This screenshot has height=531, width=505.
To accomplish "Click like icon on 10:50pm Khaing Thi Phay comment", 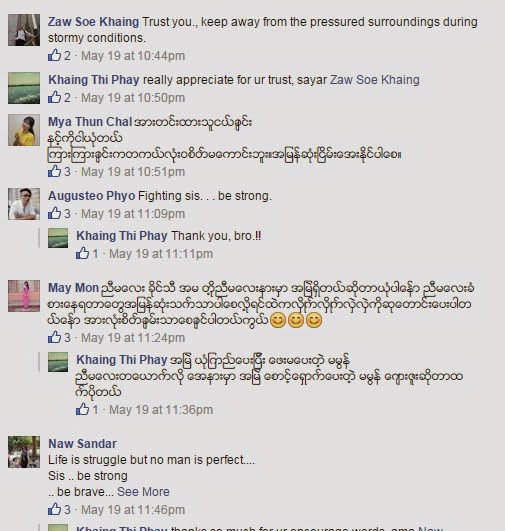I will click(55, 97).
